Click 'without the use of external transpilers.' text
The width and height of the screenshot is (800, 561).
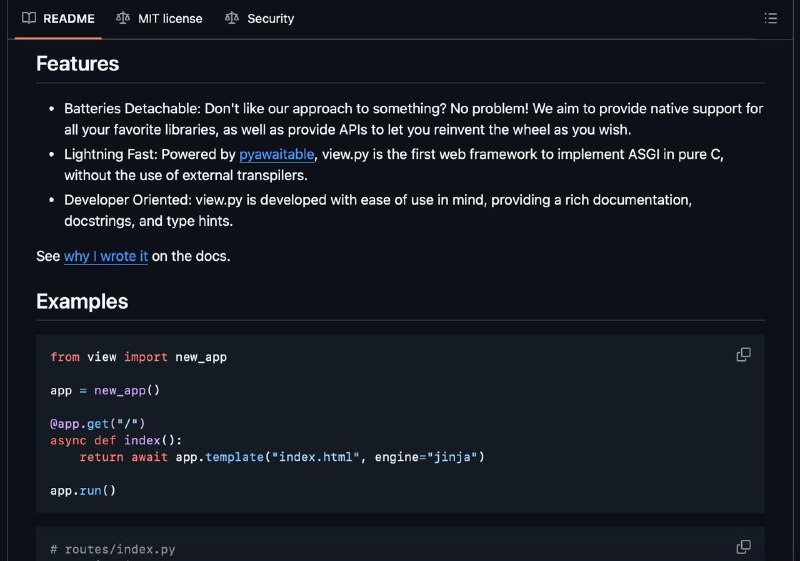click(x=186, y=175)
